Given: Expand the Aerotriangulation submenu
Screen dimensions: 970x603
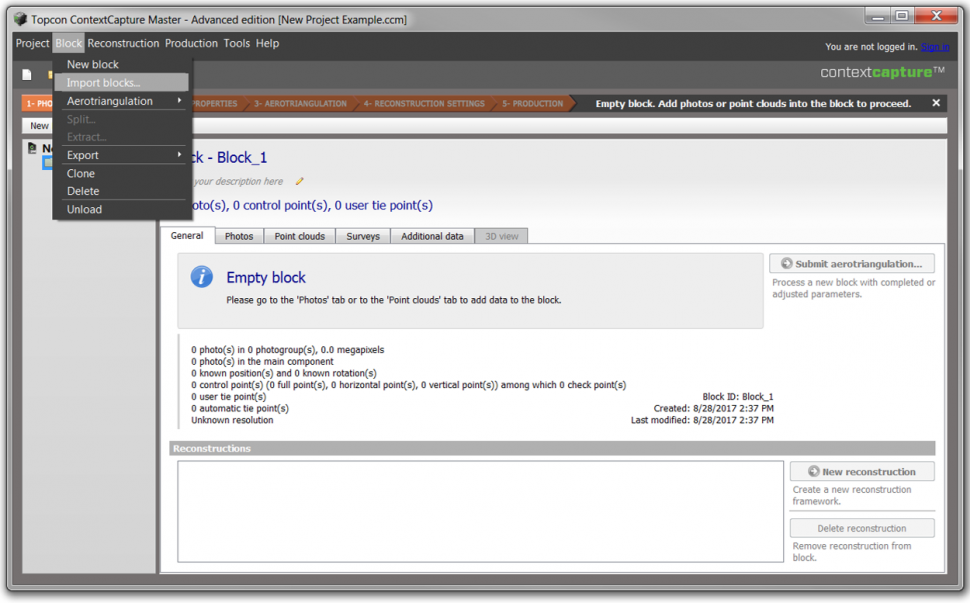Looking at the screenshot, I should [x=121, y=101].
